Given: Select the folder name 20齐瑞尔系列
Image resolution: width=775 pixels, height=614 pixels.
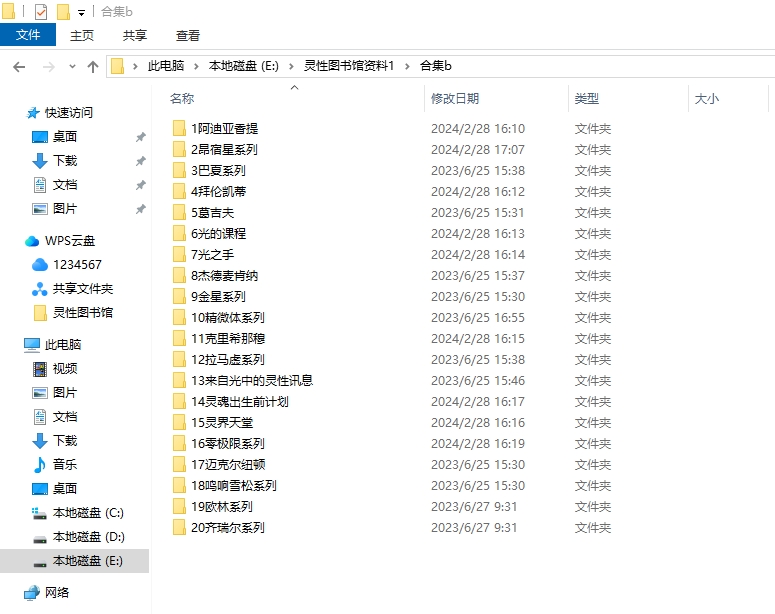Looking at the screenshot, I should [x=228, y=527].
